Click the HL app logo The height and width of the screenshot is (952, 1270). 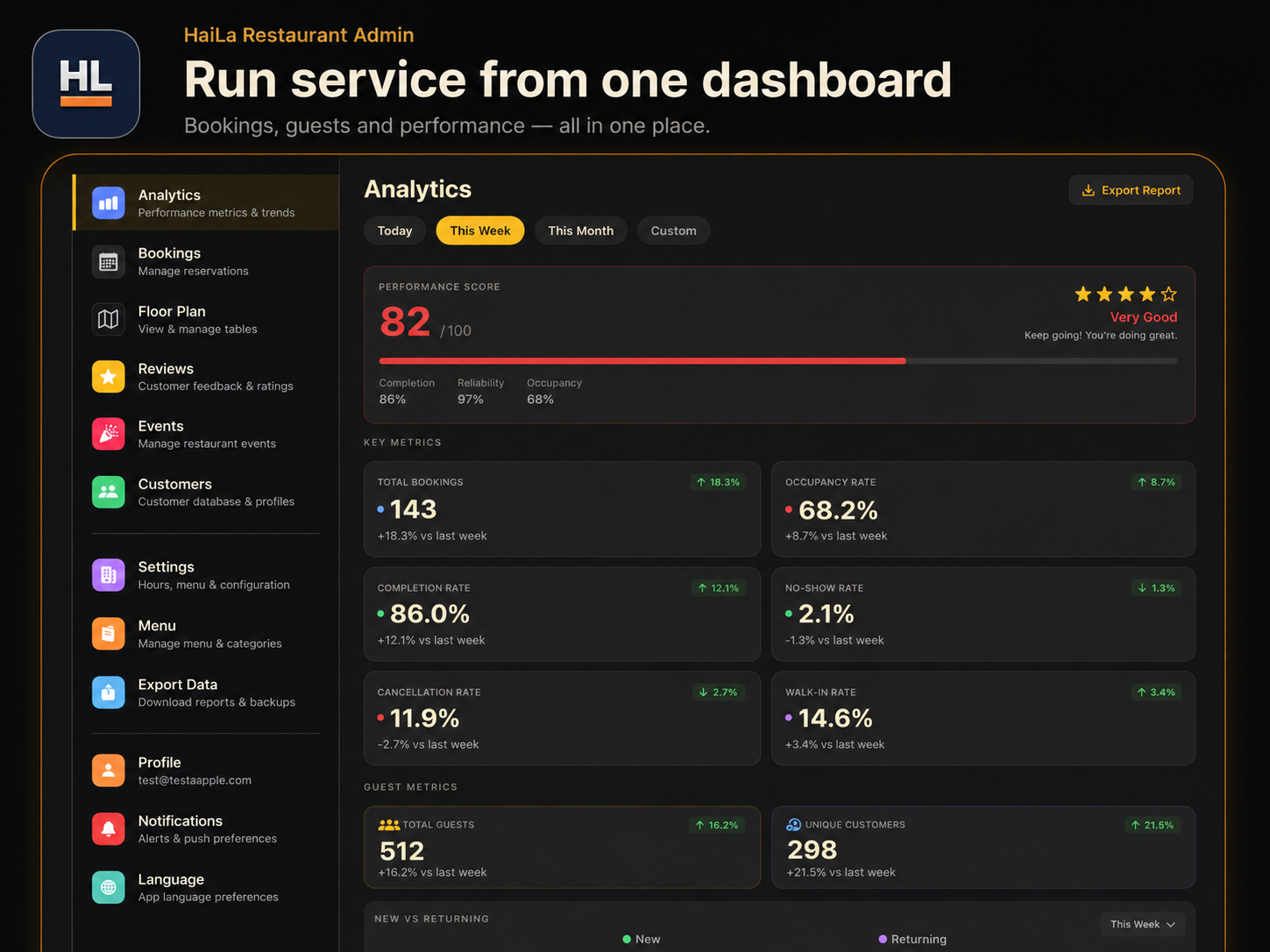coord(86,84)
